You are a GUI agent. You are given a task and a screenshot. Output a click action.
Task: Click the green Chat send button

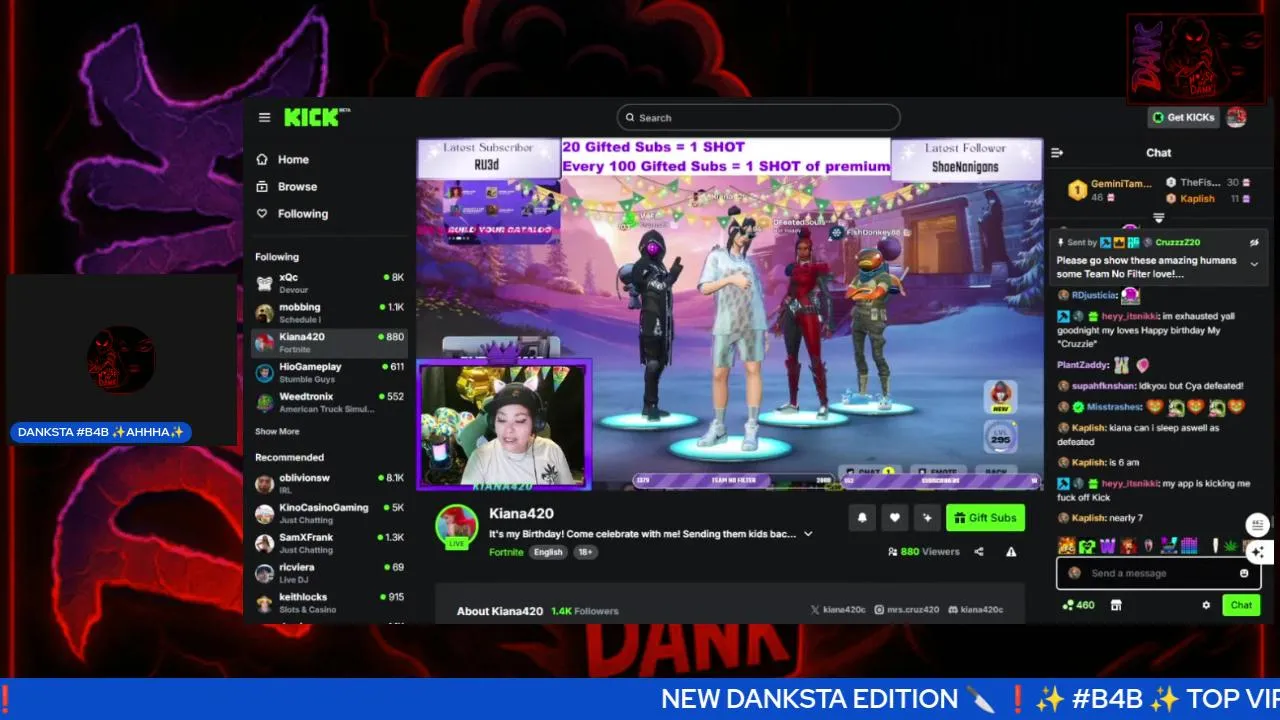(x=1241, y=605)
